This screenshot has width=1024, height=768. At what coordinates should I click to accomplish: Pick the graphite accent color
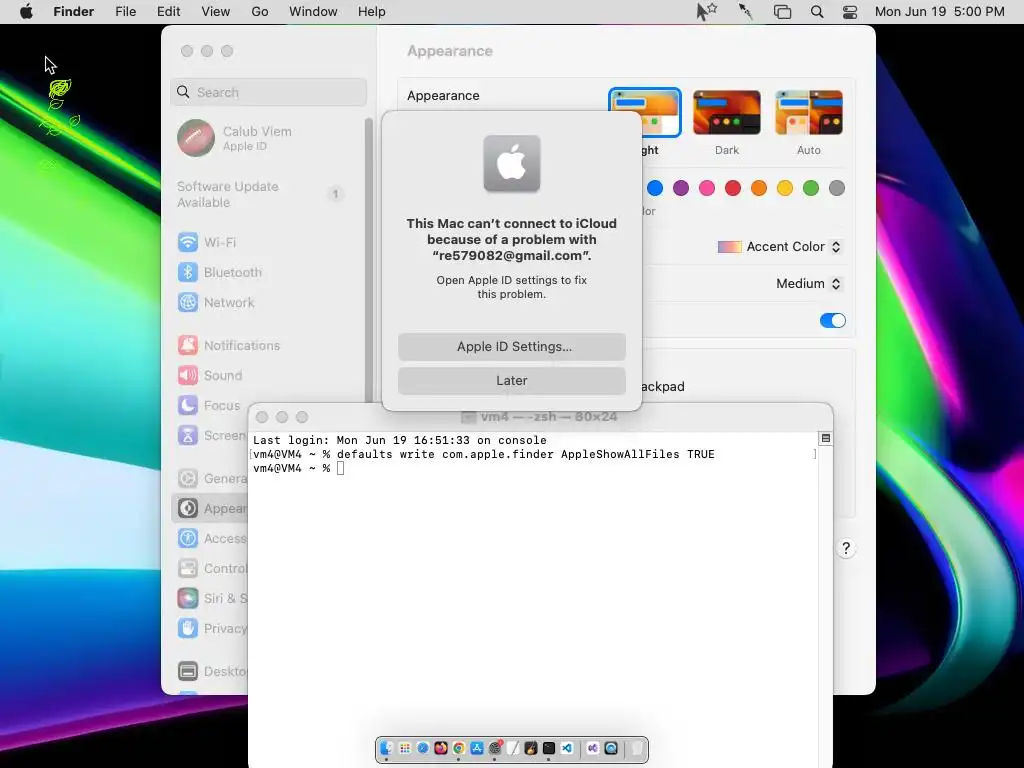pyautogui.click(x=837, y=189)
